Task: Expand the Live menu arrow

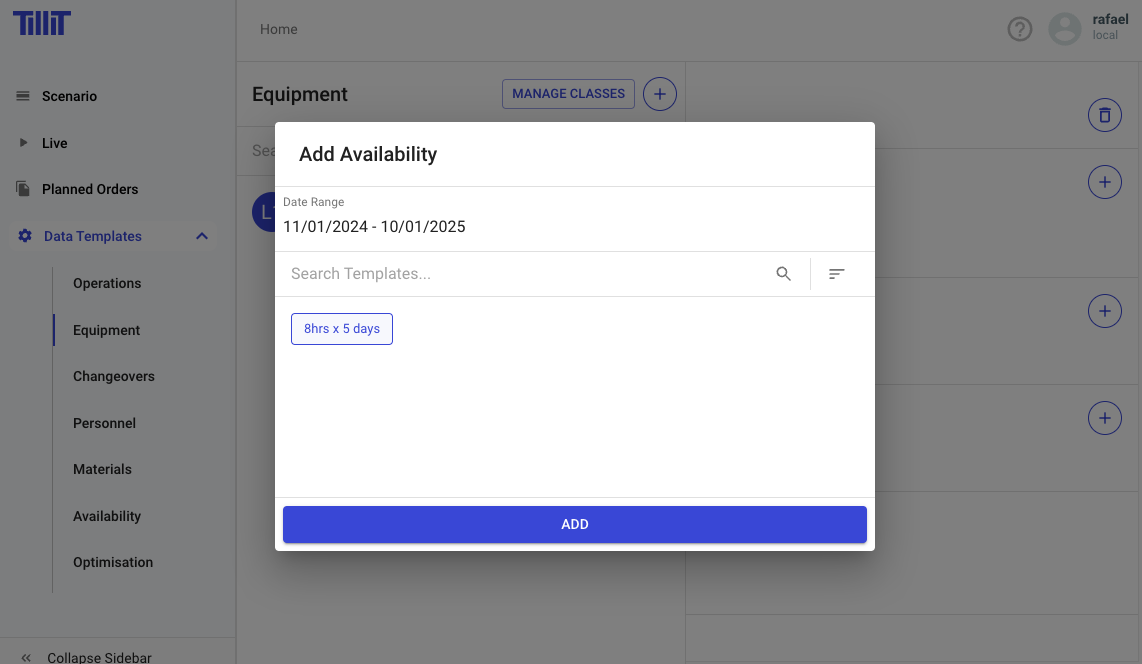Action: (23, 143)
